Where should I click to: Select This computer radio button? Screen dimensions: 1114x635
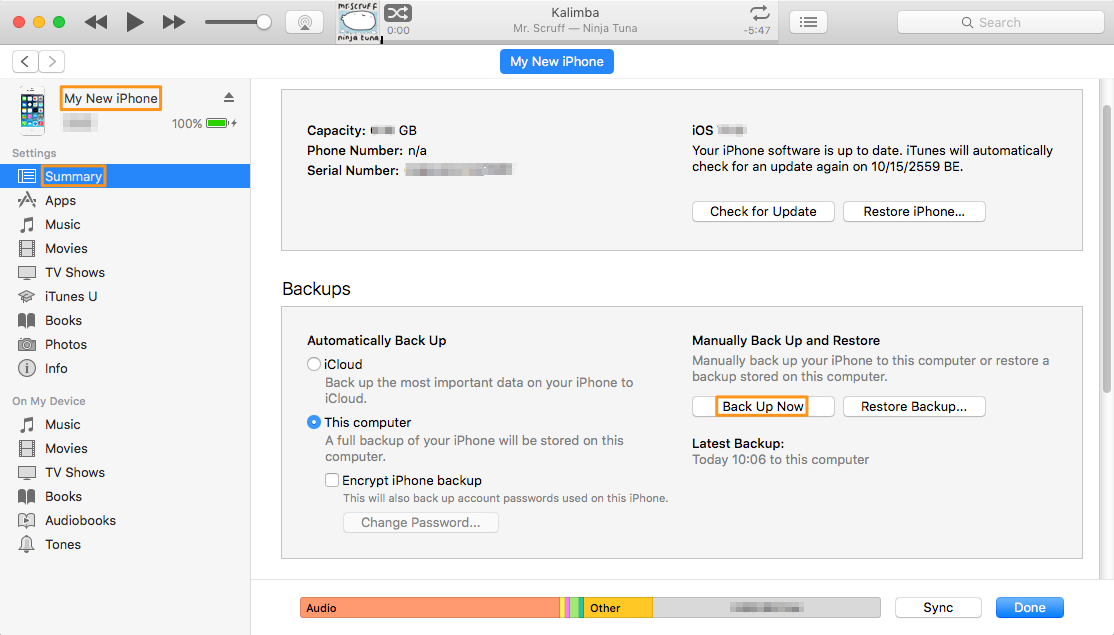coord(314,422)
